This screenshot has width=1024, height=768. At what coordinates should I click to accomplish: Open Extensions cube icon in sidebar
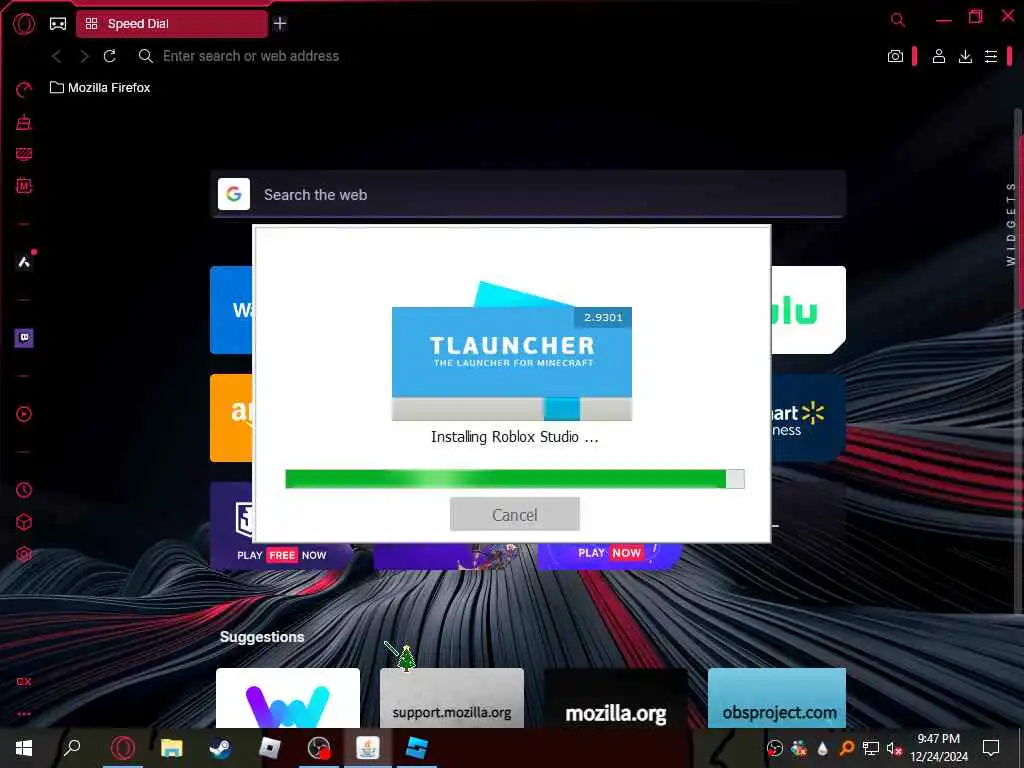click(x=24, y=522)
